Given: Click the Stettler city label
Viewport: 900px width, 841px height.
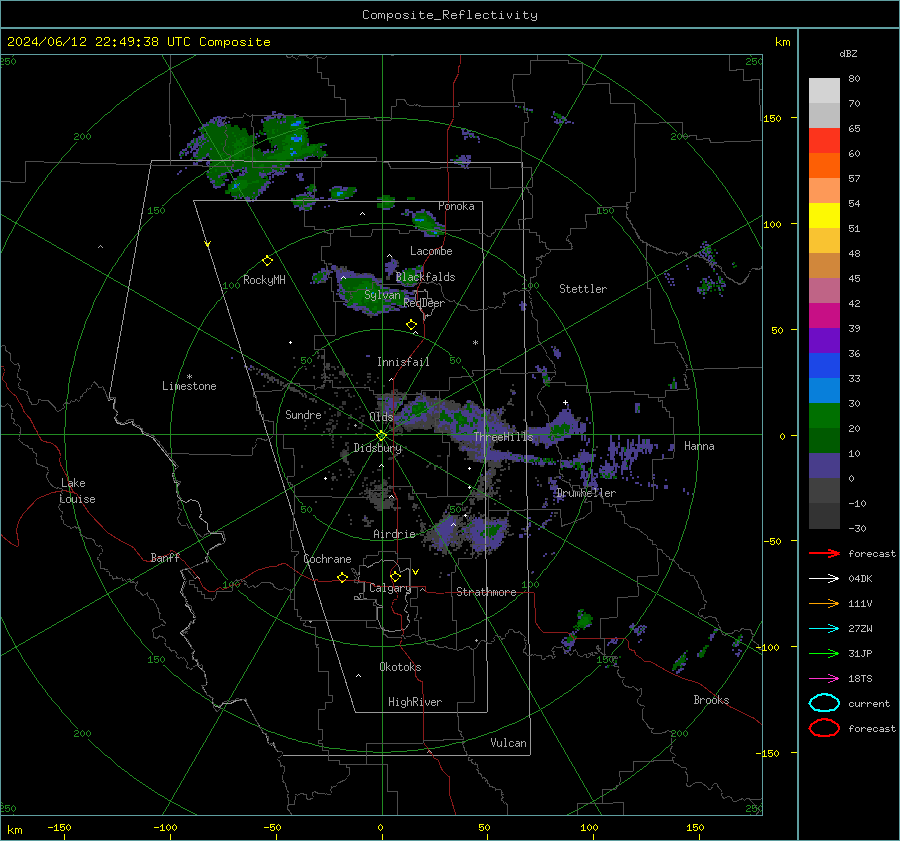Looking at the screenshot, I should [583, 289].
